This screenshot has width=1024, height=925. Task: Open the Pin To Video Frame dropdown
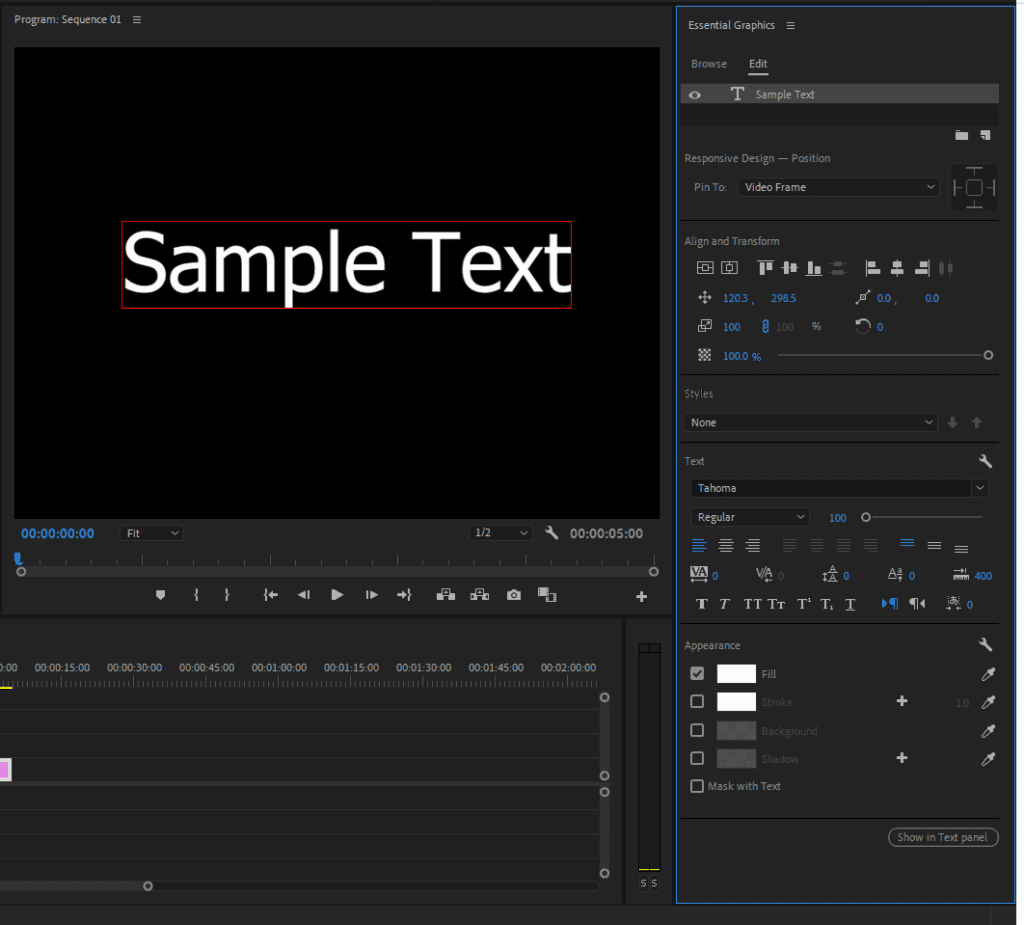(x=838, y=187)
